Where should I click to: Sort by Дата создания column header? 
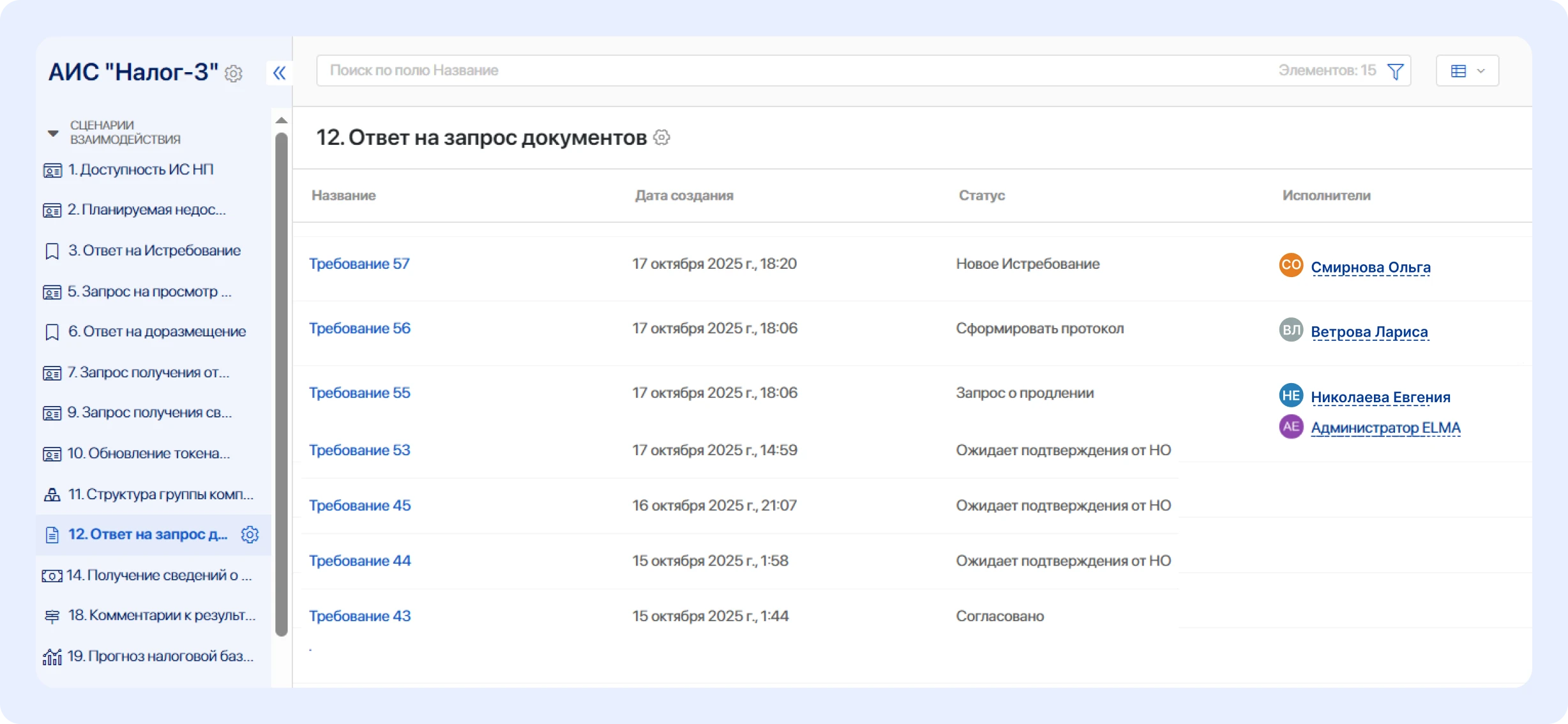click(683, 195)
